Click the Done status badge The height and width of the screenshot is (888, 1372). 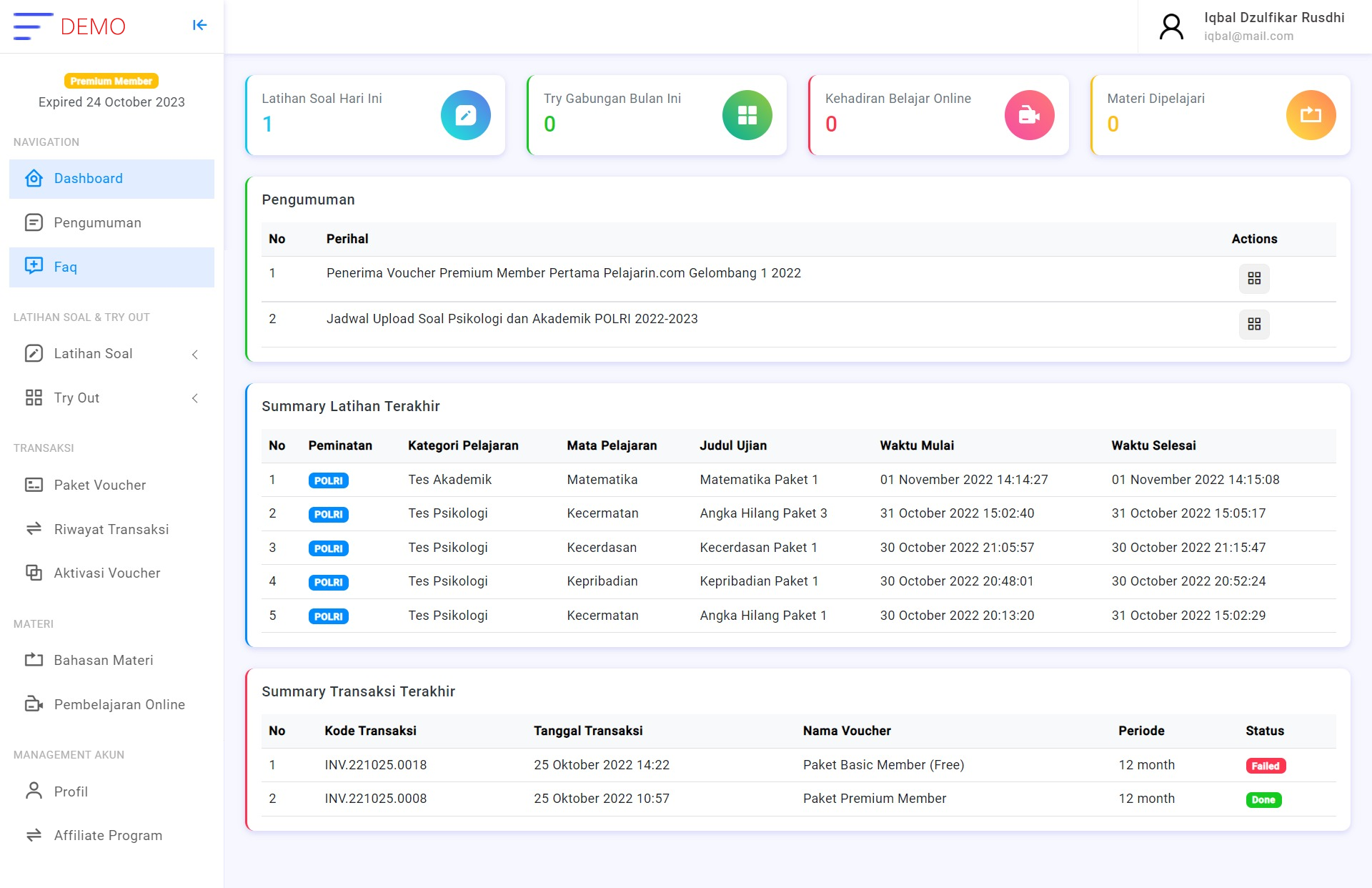click(x=1263, y=800)
